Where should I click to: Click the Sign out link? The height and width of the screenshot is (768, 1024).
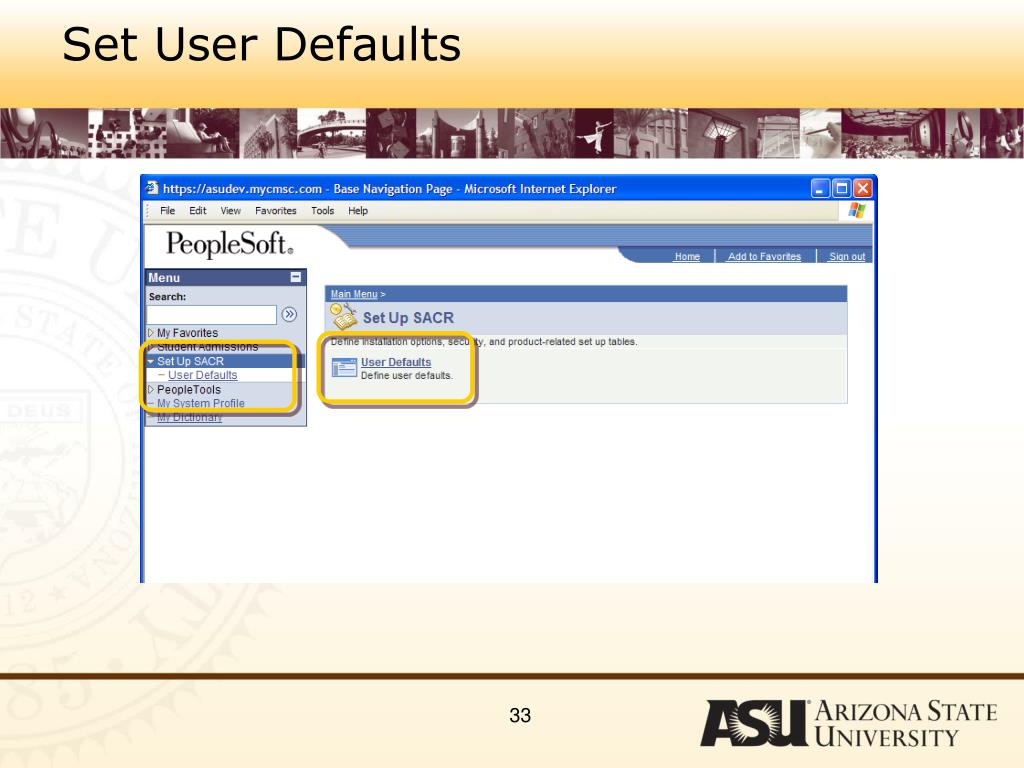(x=847, y=257)
